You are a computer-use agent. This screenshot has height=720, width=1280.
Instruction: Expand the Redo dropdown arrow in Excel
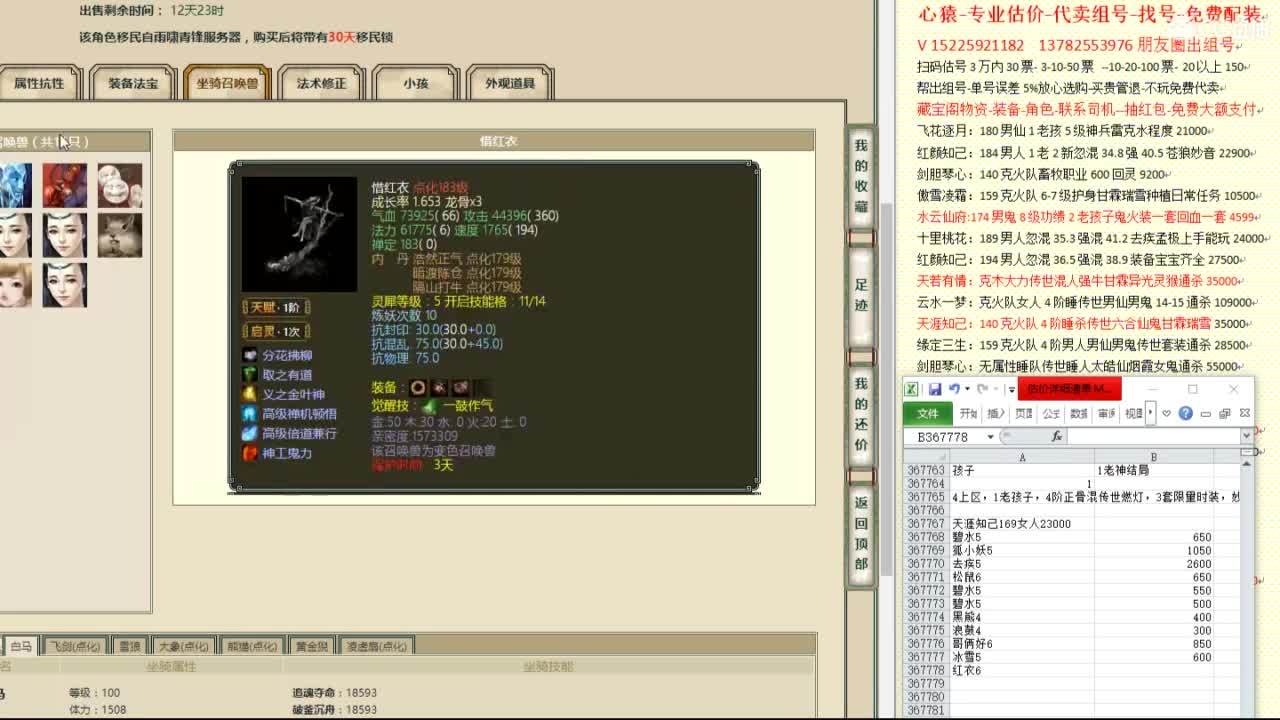point(996,389)
